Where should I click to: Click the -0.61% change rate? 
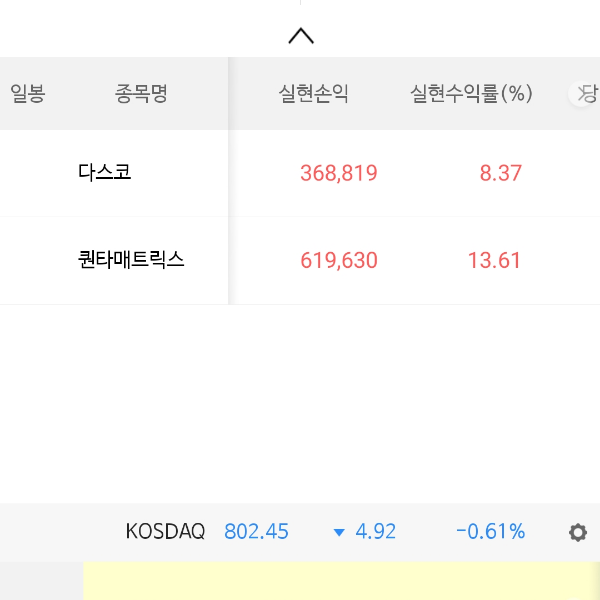490,532
